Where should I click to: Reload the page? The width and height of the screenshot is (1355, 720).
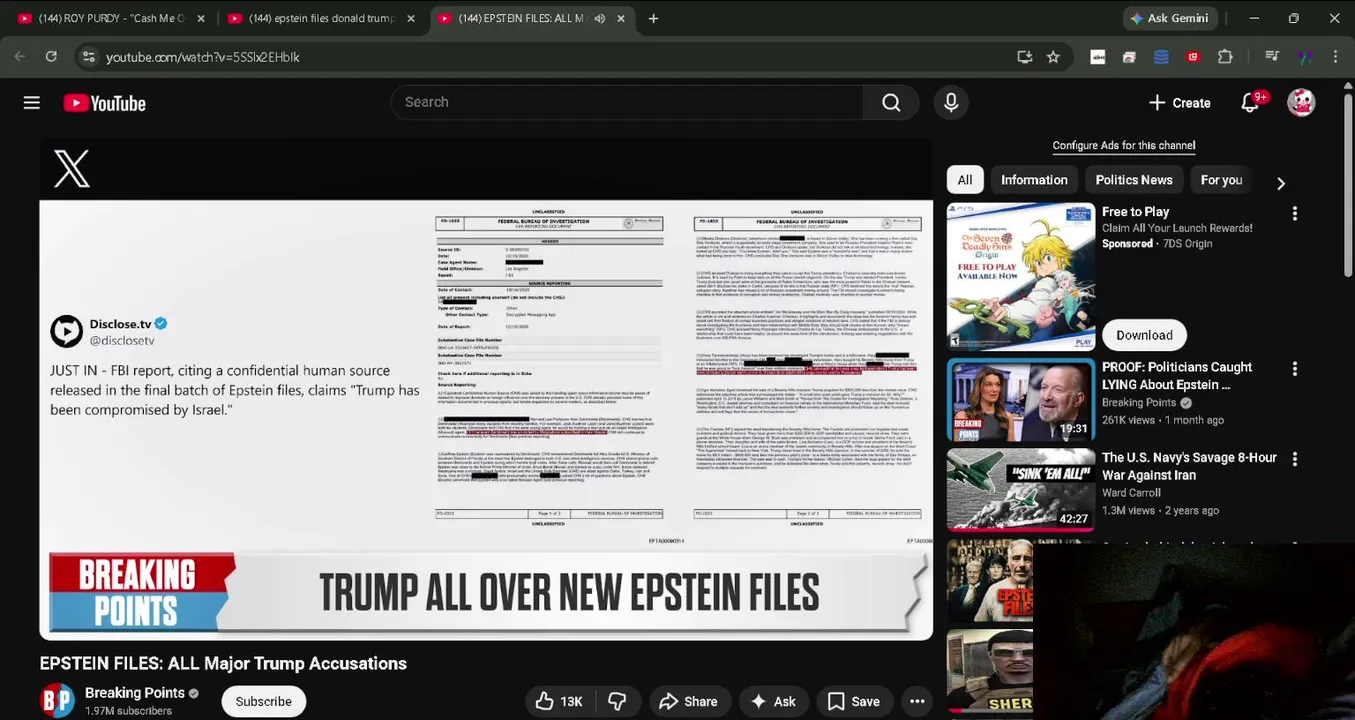51,57
